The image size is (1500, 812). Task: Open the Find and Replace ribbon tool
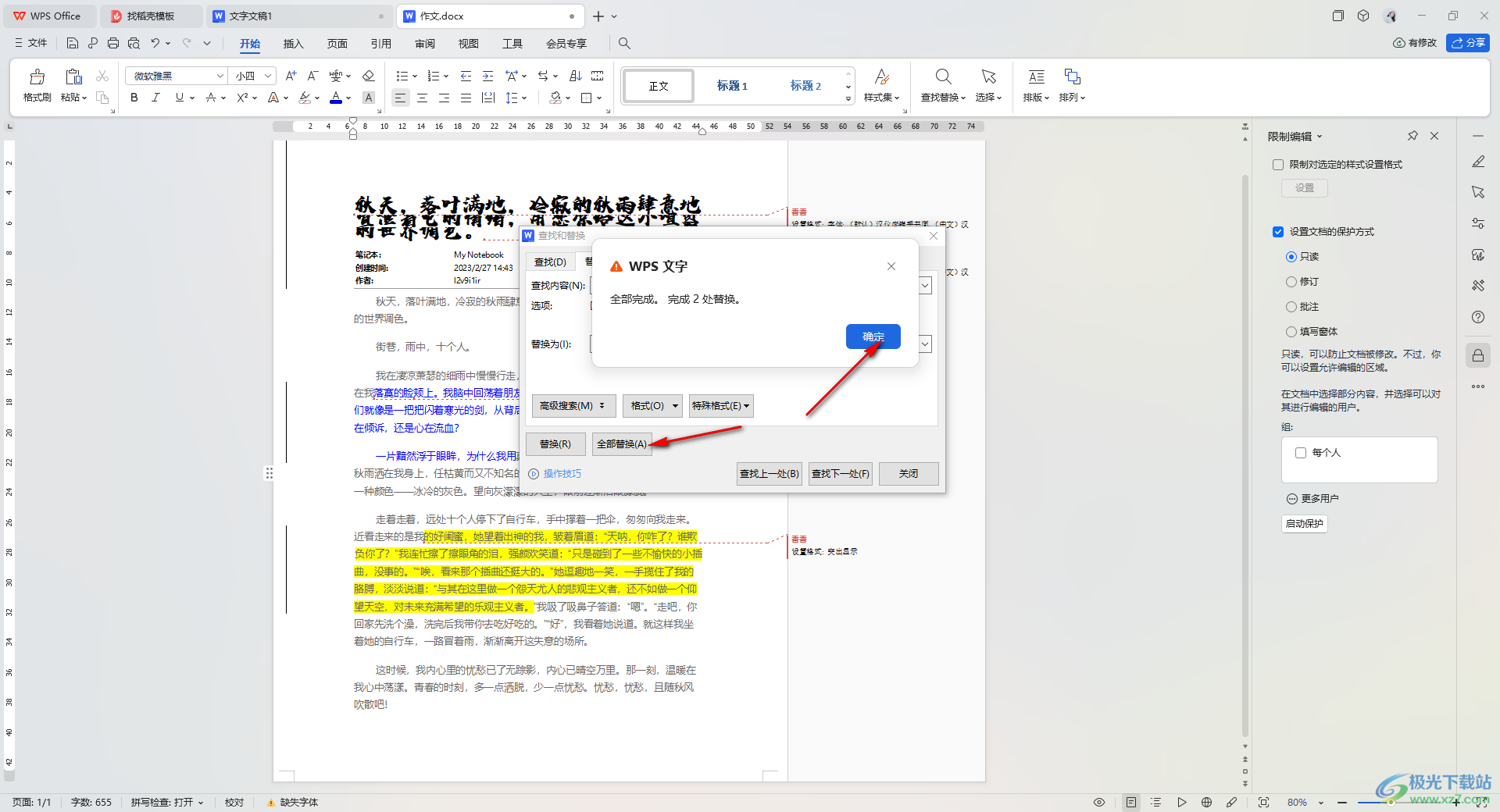943,84
